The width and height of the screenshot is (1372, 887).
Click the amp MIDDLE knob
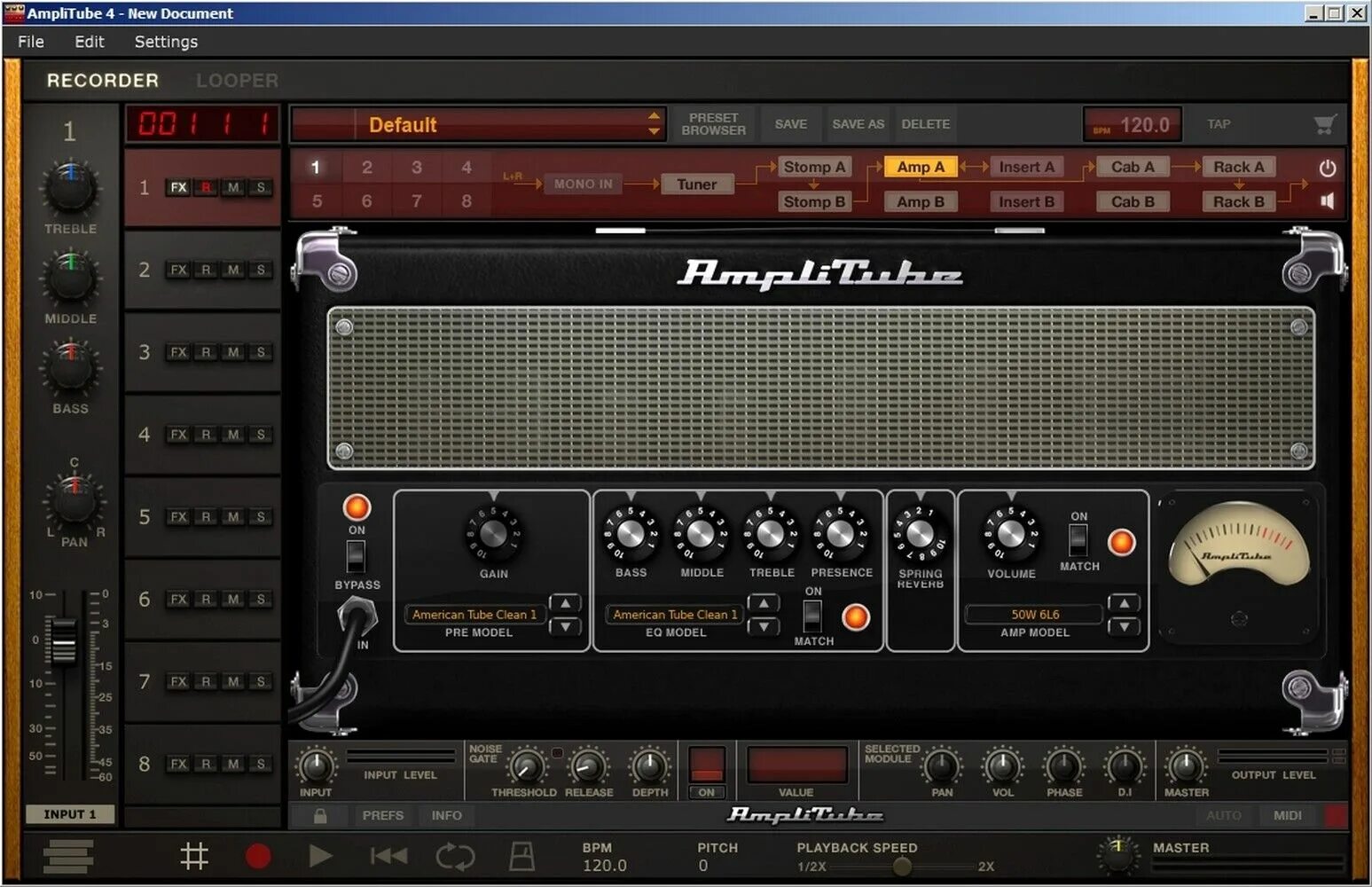click(x=701, y=533)
